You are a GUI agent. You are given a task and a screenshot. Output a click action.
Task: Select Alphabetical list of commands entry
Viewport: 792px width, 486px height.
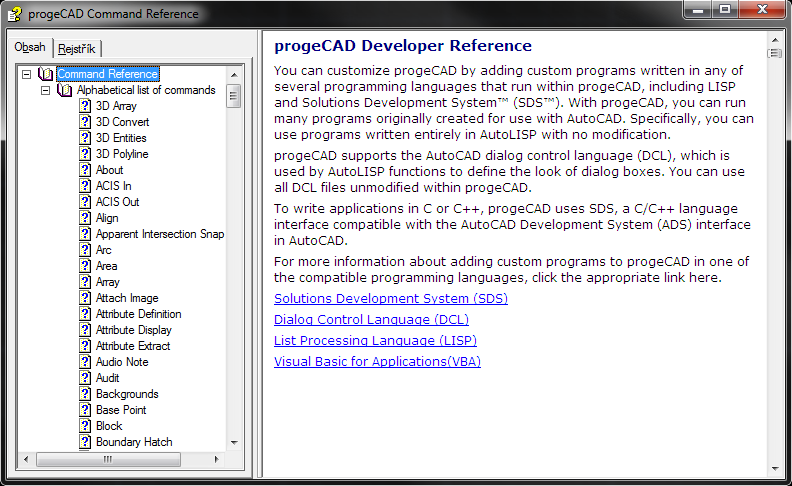[x=146, y=90]
